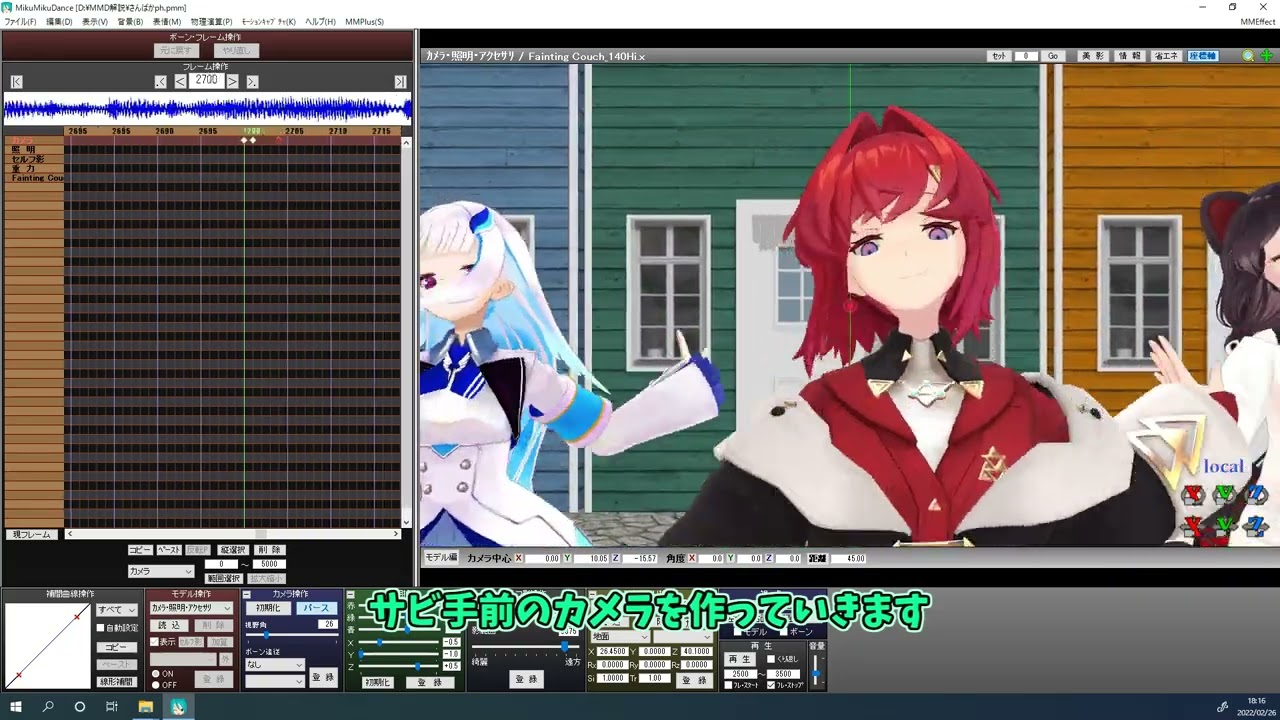Collapse the lighting panel with minus icon
Viewport: 1280px width, 720px height.
point(350,595)
